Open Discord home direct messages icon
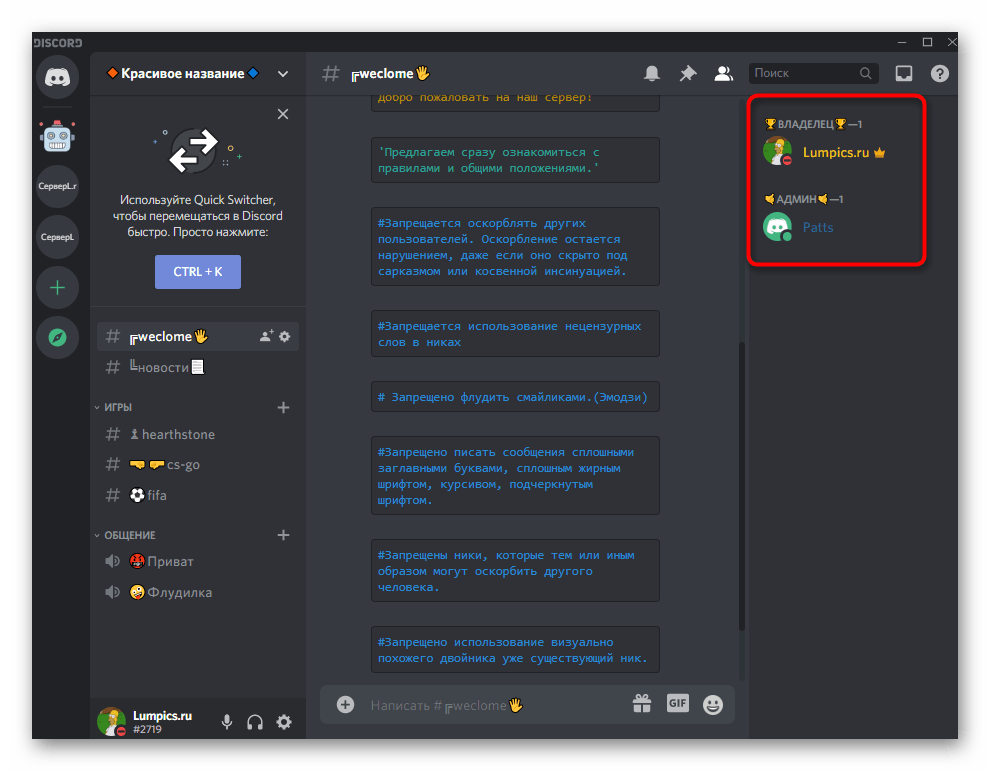This screenshot has height=771, width=990. 57,78
